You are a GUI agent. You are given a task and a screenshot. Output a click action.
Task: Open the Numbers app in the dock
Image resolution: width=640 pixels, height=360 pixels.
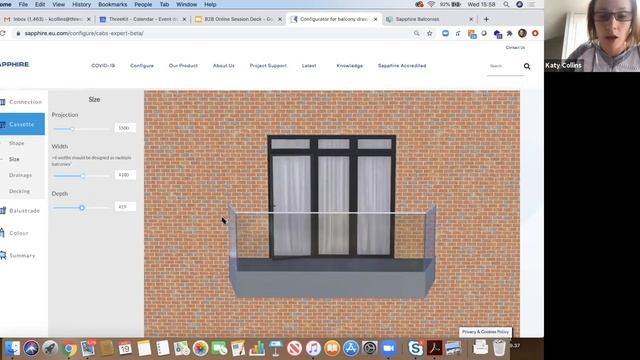[x=257, y=348]
